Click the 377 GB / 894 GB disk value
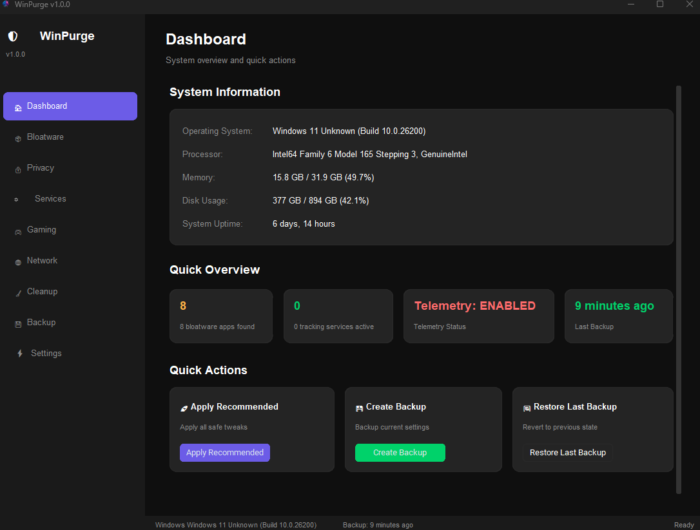700x530 pixels. (321, 201)
